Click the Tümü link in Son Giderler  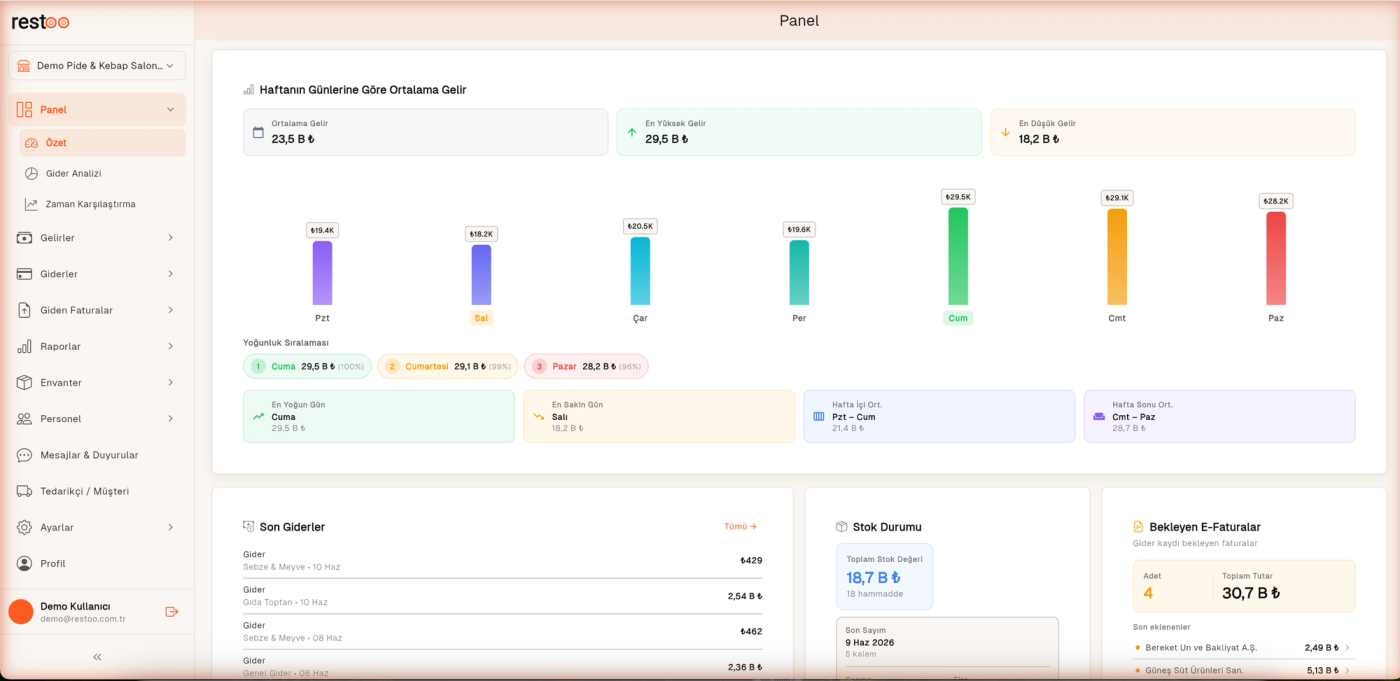(x=740, y=526)
